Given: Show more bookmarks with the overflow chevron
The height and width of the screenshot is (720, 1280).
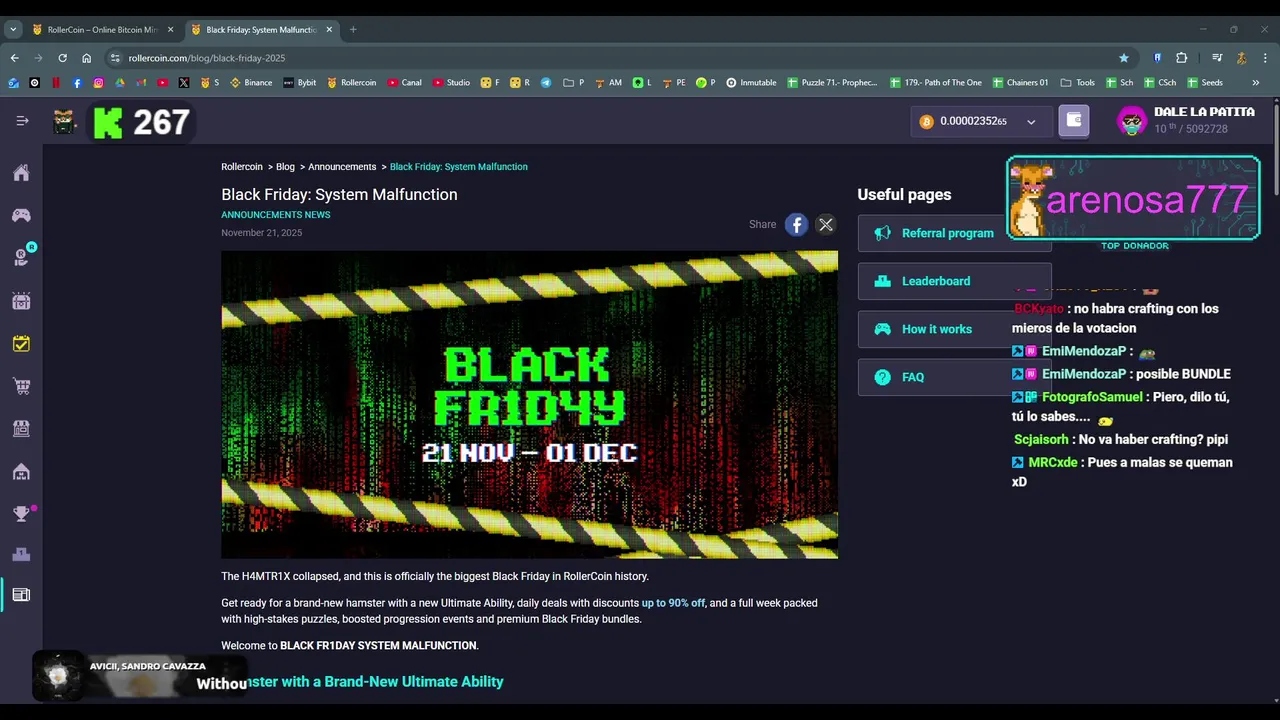Looking at the screenshot, I should 1255,83.
